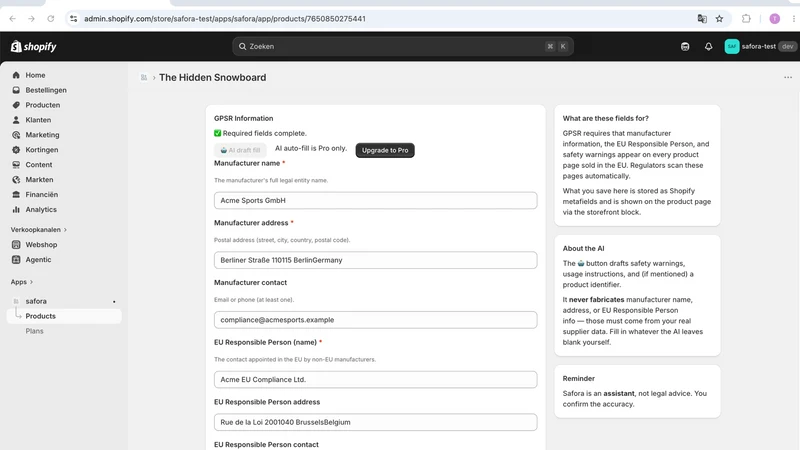
Task: Expand the Verkoopkanalen section
Action: pyautogui.click(x=39, y=230)
